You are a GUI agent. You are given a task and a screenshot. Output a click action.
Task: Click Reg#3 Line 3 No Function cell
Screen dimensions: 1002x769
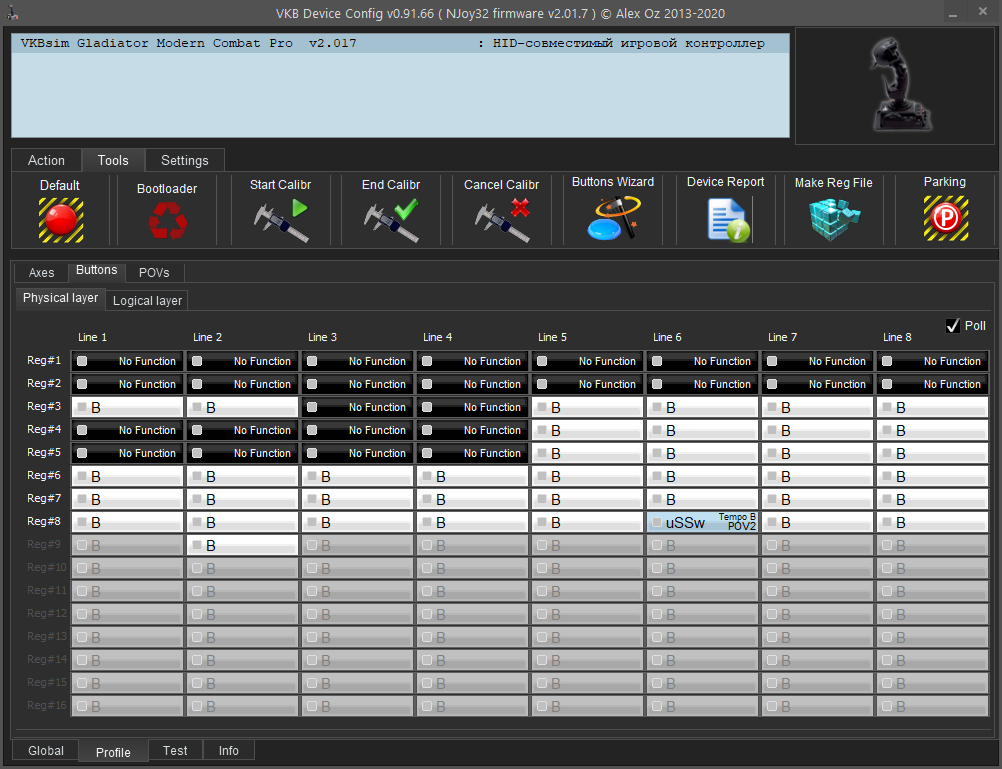(x=357, y=407)
